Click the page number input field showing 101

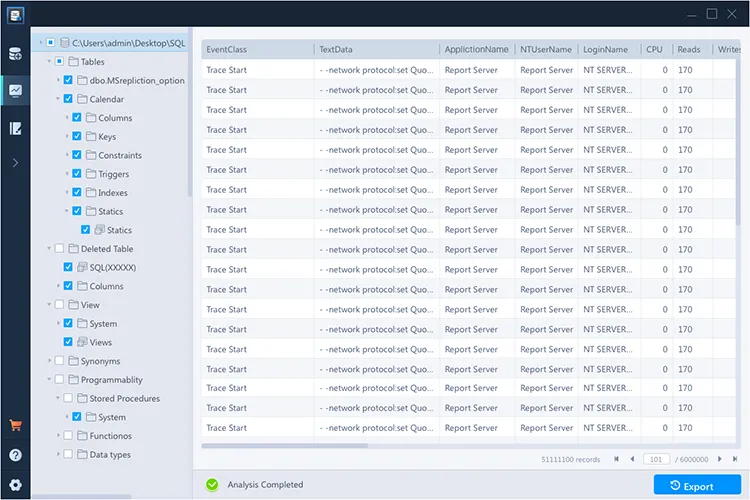pos(656,459)
